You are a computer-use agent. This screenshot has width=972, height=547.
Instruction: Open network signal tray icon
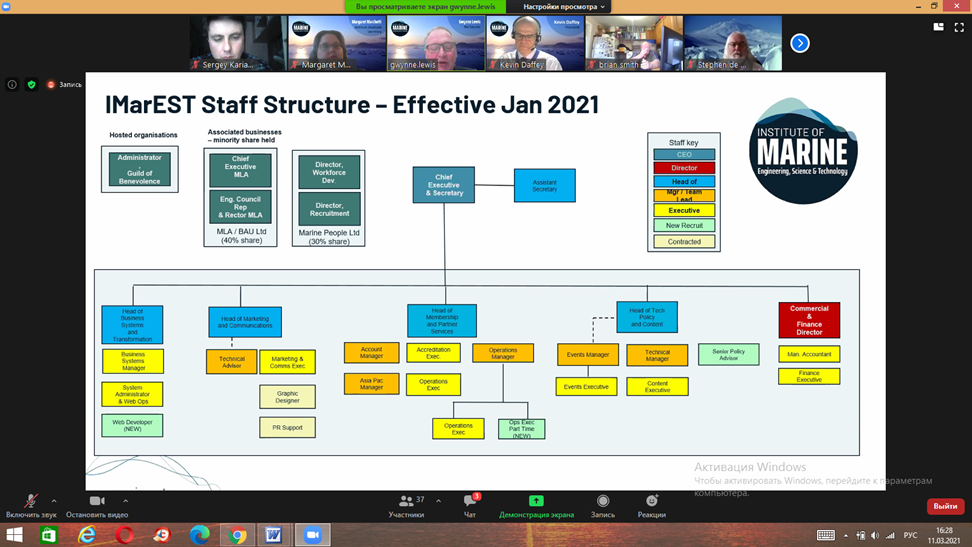[890, 535]
